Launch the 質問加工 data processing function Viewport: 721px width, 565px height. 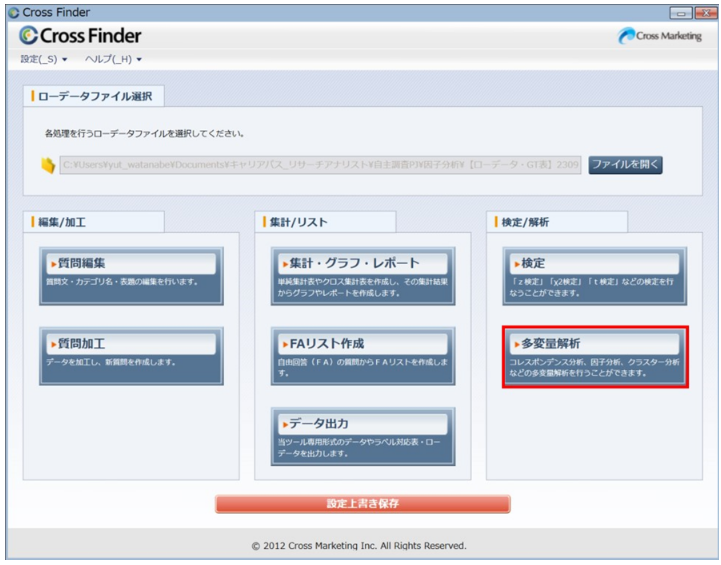point(128,344)
